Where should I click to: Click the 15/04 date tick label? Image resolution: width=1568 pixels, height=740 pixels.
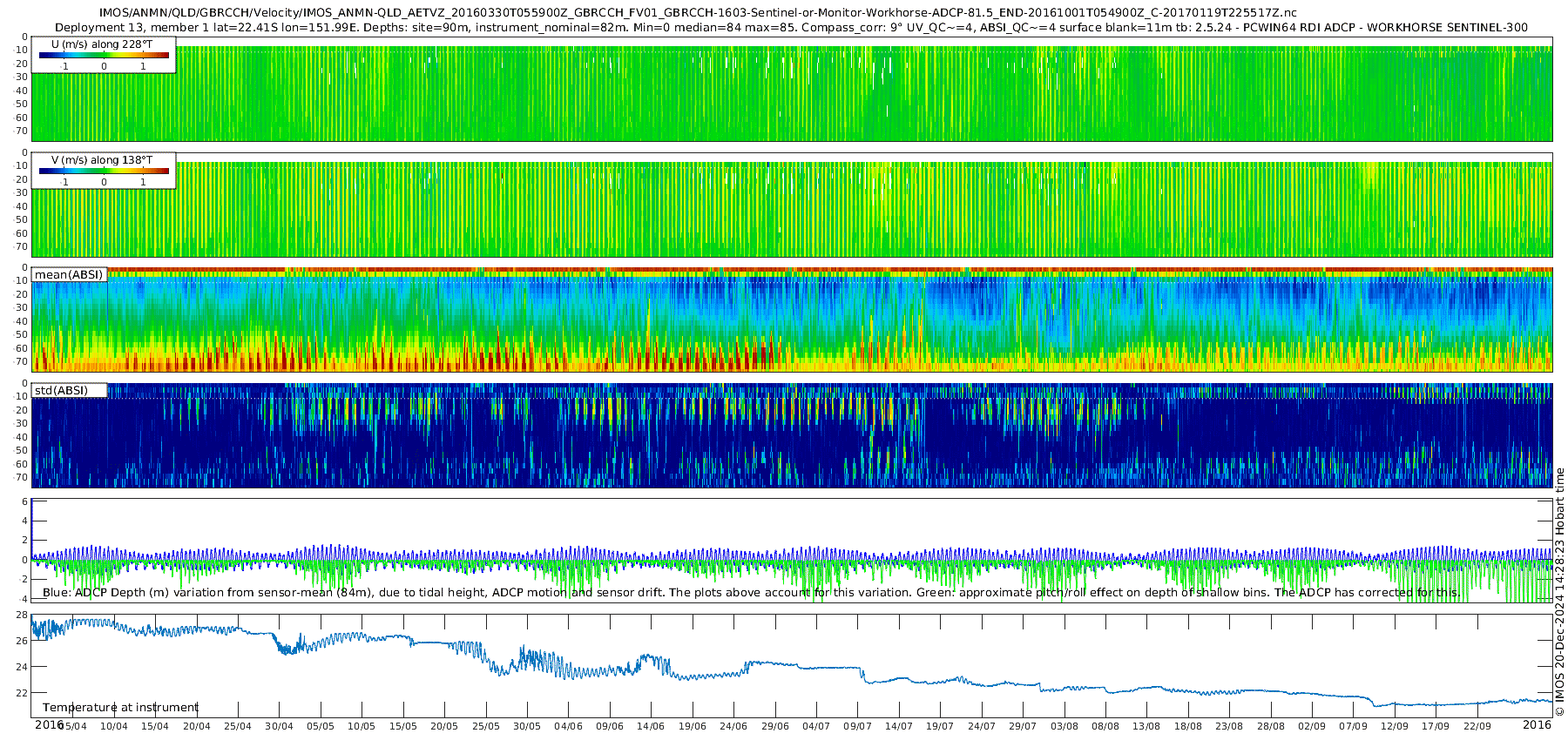pyautogui.click(x=155, y=727)
